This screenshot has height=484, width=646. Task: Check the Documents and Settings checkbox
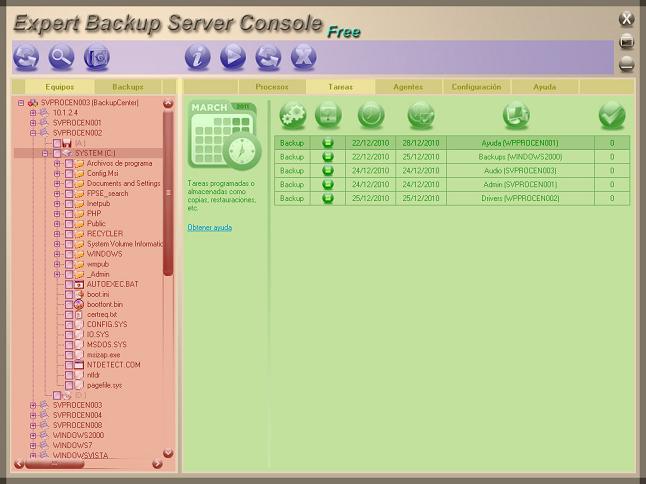click(x=69, y=184)
